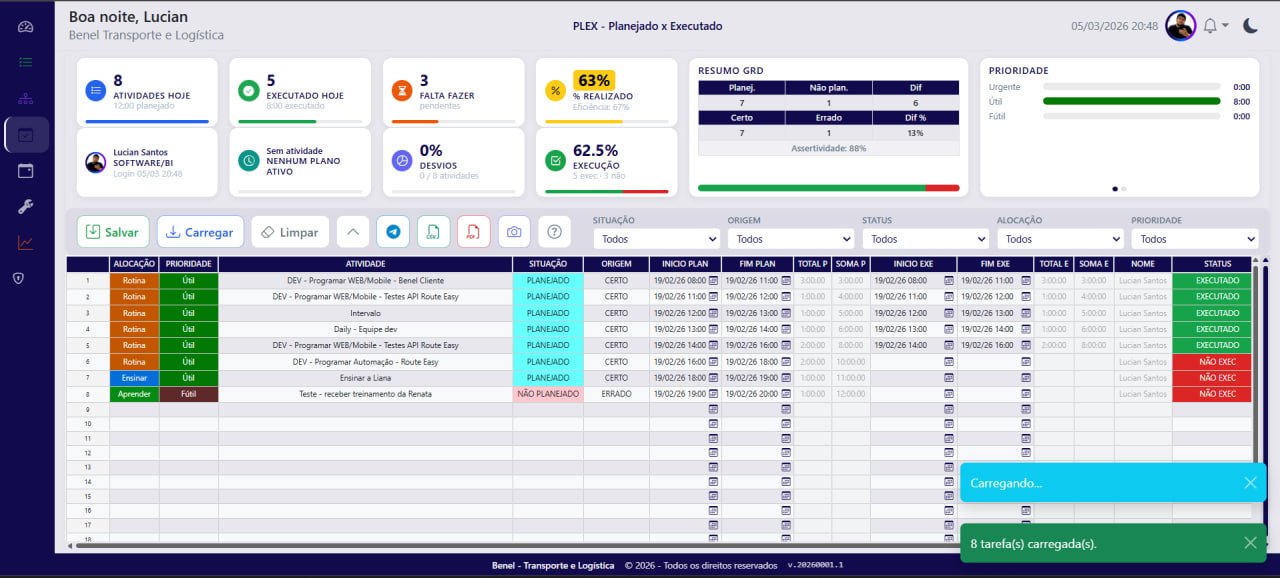Open the org chart hierarchy sidebar icon
The image size is (1280, 578).
[26, 98]
